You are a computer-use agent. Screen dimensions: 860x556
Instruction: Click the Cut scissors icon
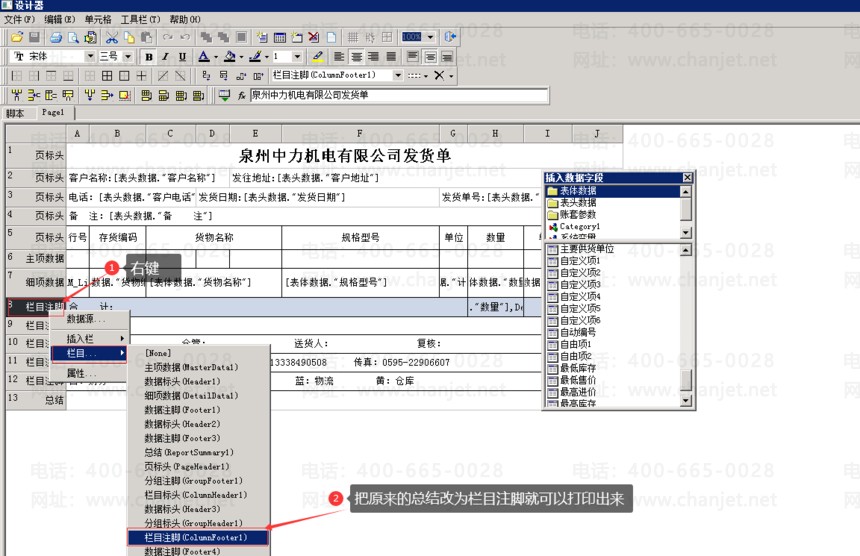point(113,37)
